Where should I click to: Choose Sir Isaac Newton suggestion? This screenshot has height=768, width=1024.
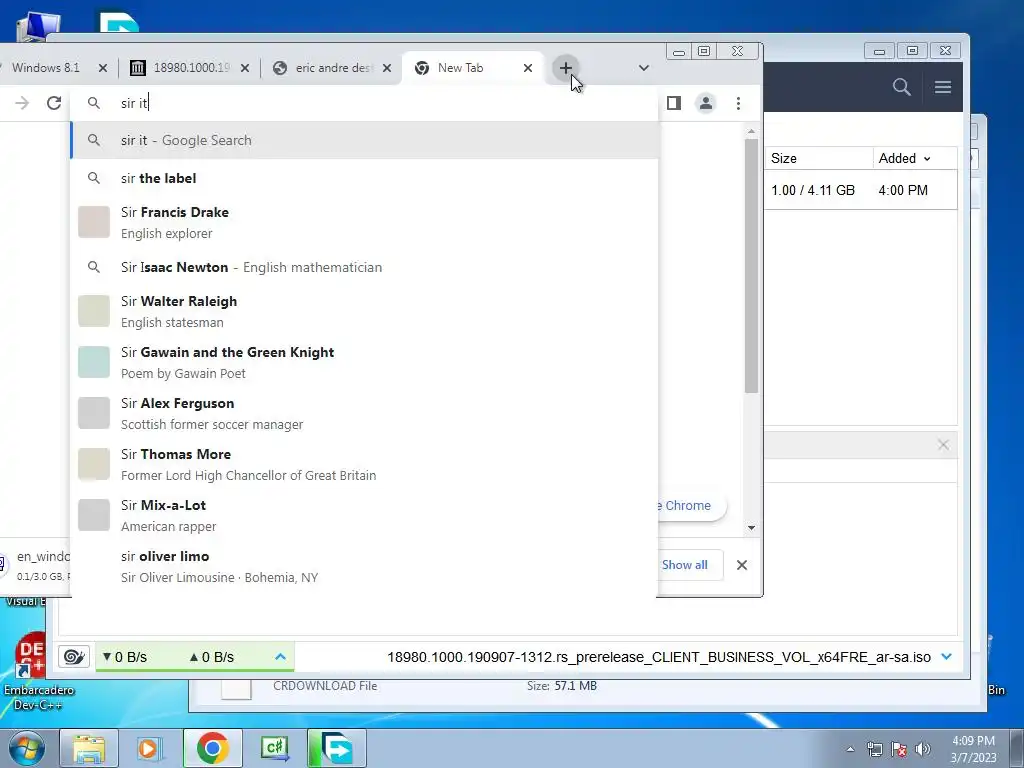(364, 267)
